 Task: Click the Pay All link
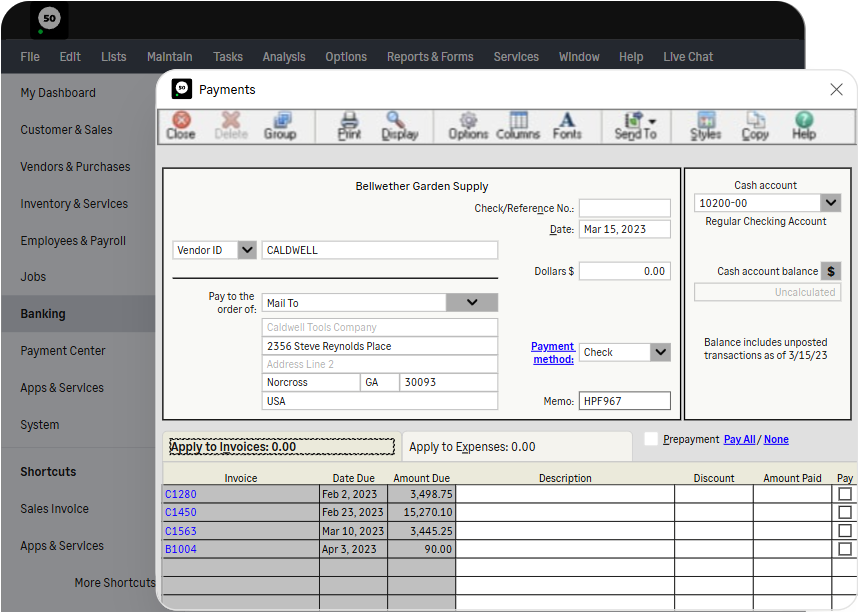(x=739, y=439)
